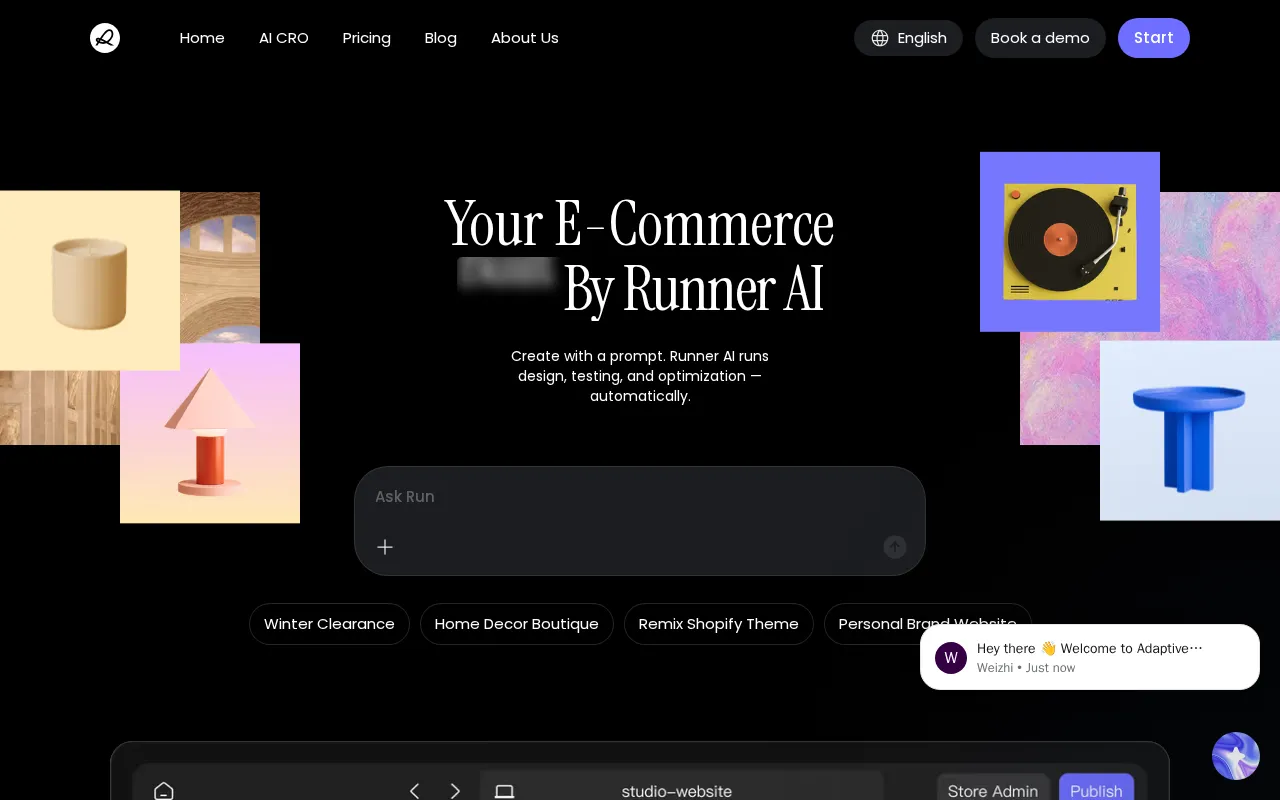
Task: Click the candle product image
Action: (x=90, y=281)
